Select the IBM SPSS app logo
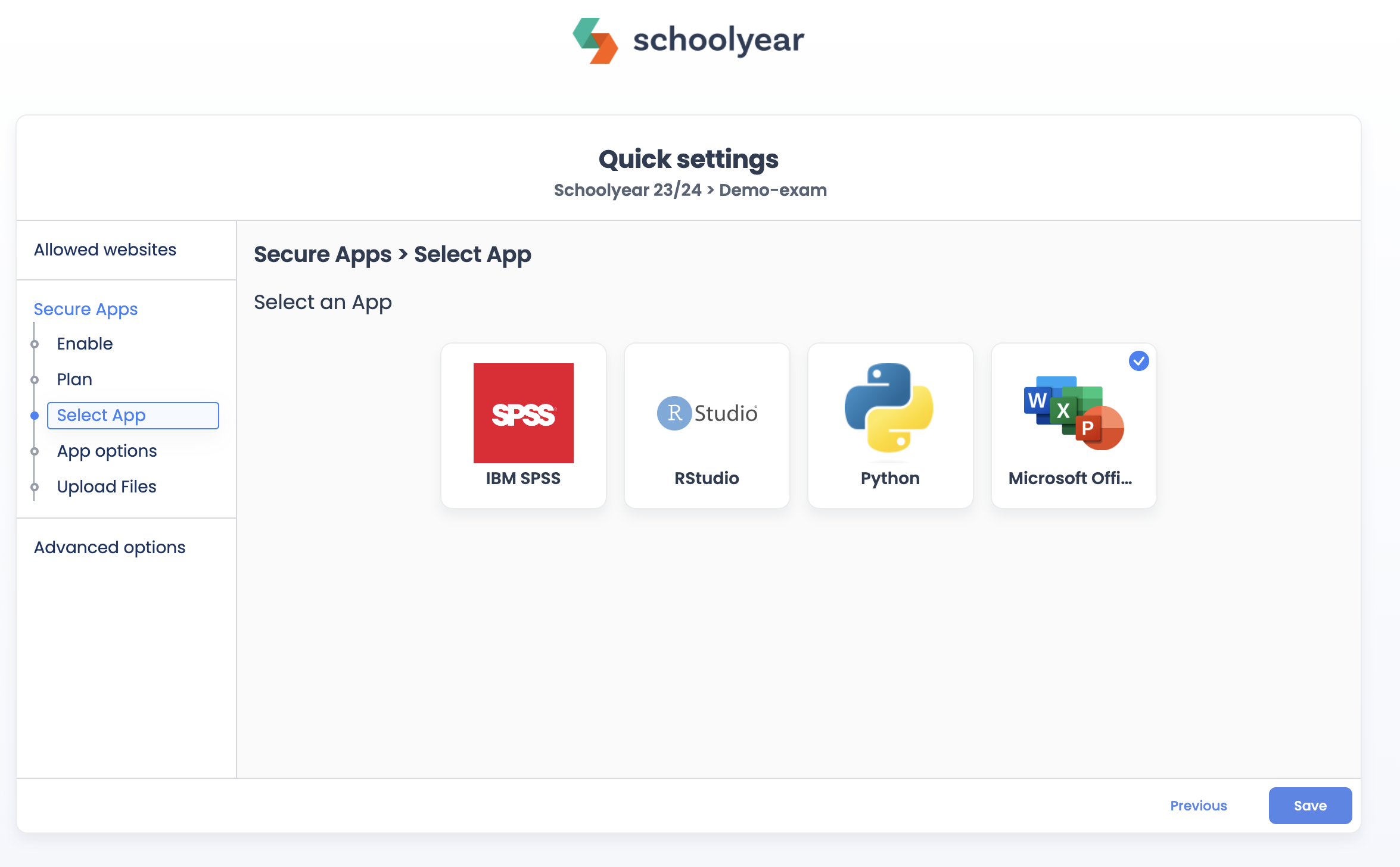 pos(523,413)
